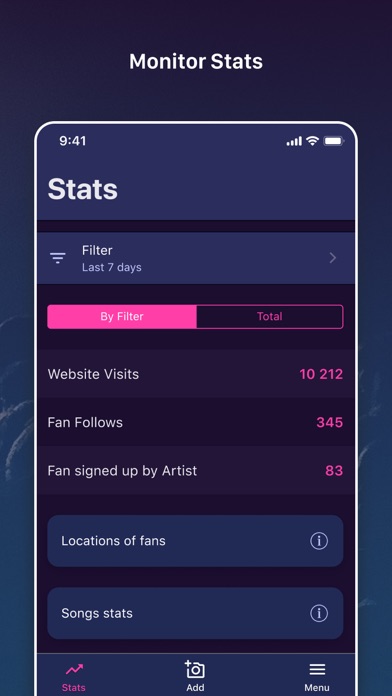Screen dimensions: 392x696
Task: Open the info icon for Locations of fans
Action: click(319, 541)
